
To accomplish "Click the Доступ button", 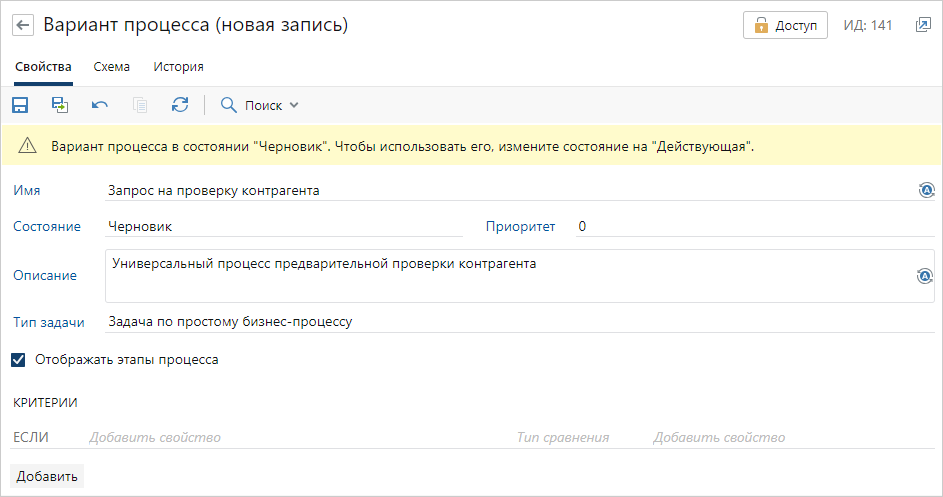I will tap(785, 25).
